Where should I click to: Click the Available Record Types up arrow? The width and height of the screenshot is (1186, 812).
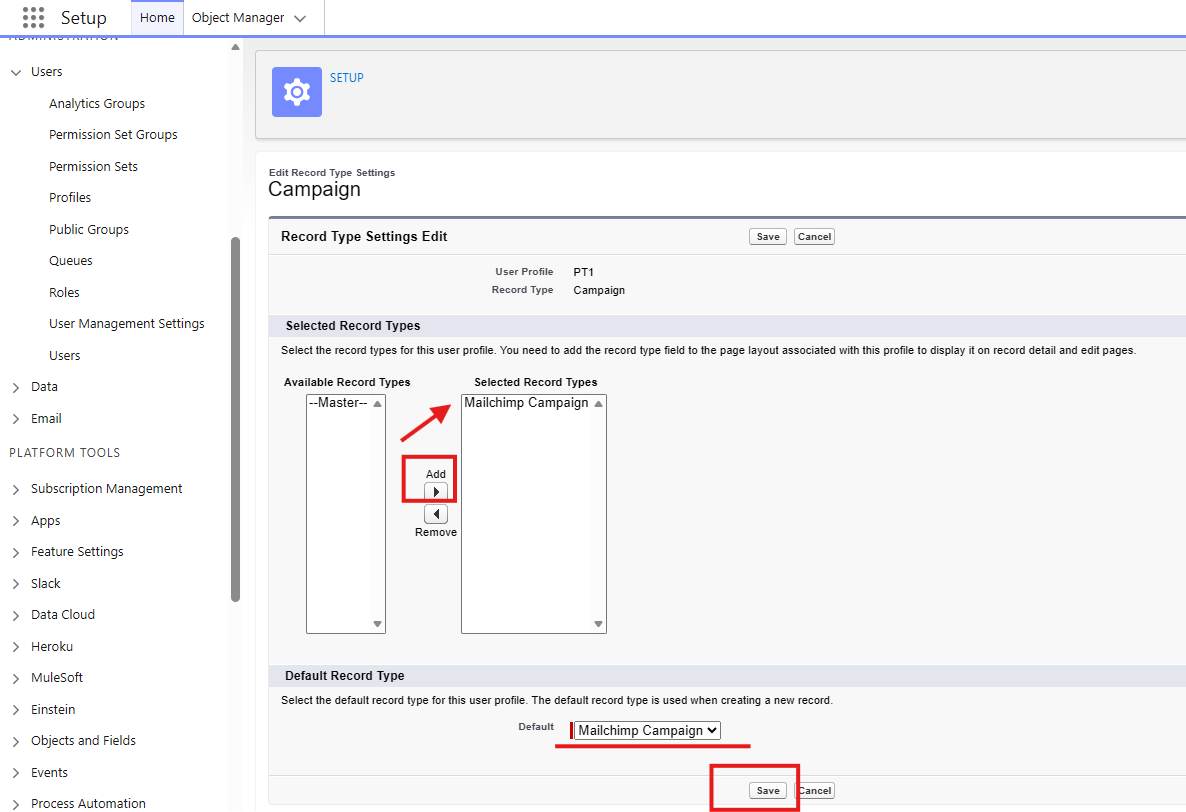(x=377, y=404)
